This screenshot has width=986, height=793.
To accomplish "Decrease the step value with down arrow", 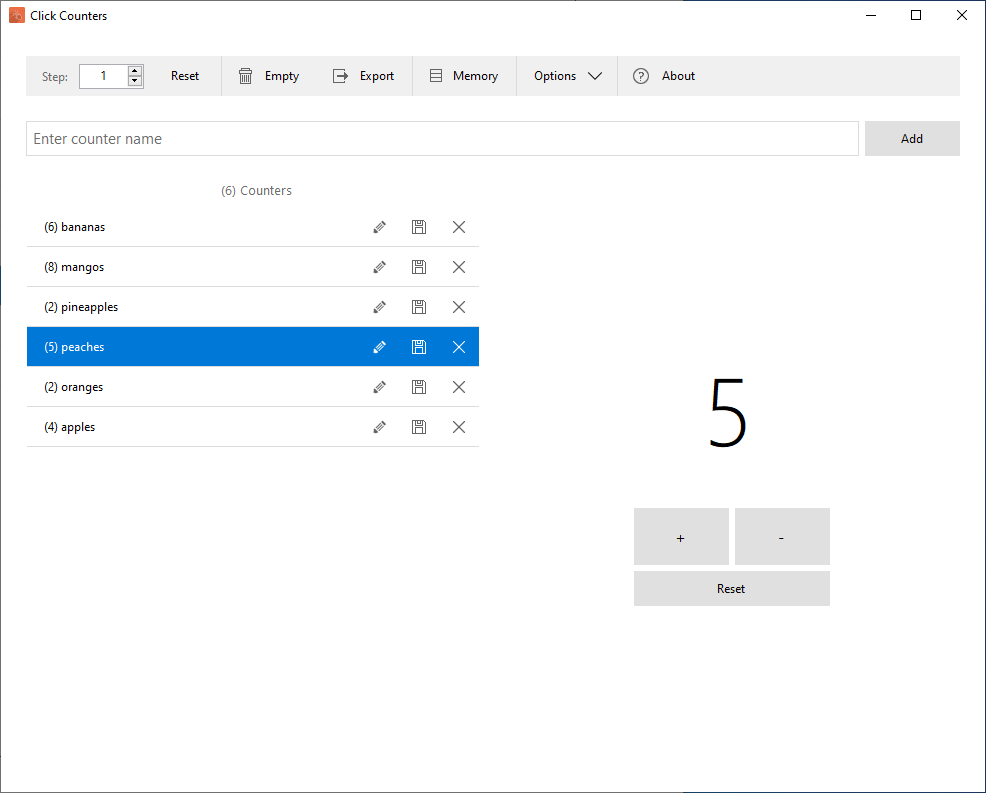I will [x=135, y=81].
